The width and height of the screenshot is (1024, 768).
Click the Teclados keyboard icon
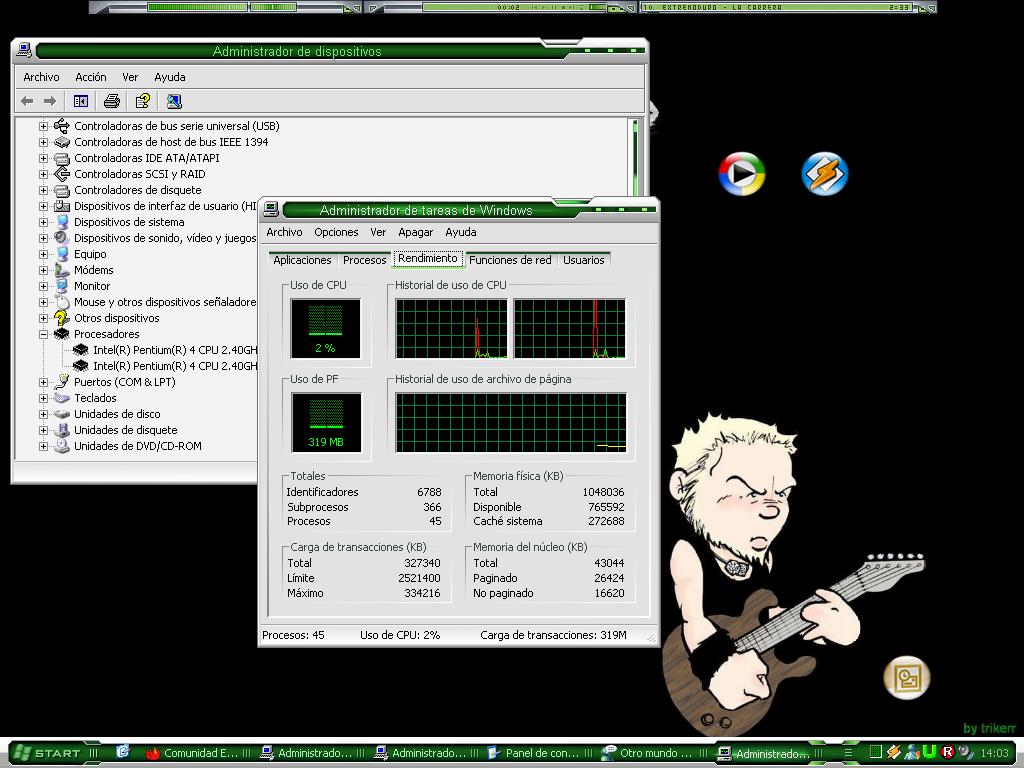pyautogui.click(x=62, y=398)
